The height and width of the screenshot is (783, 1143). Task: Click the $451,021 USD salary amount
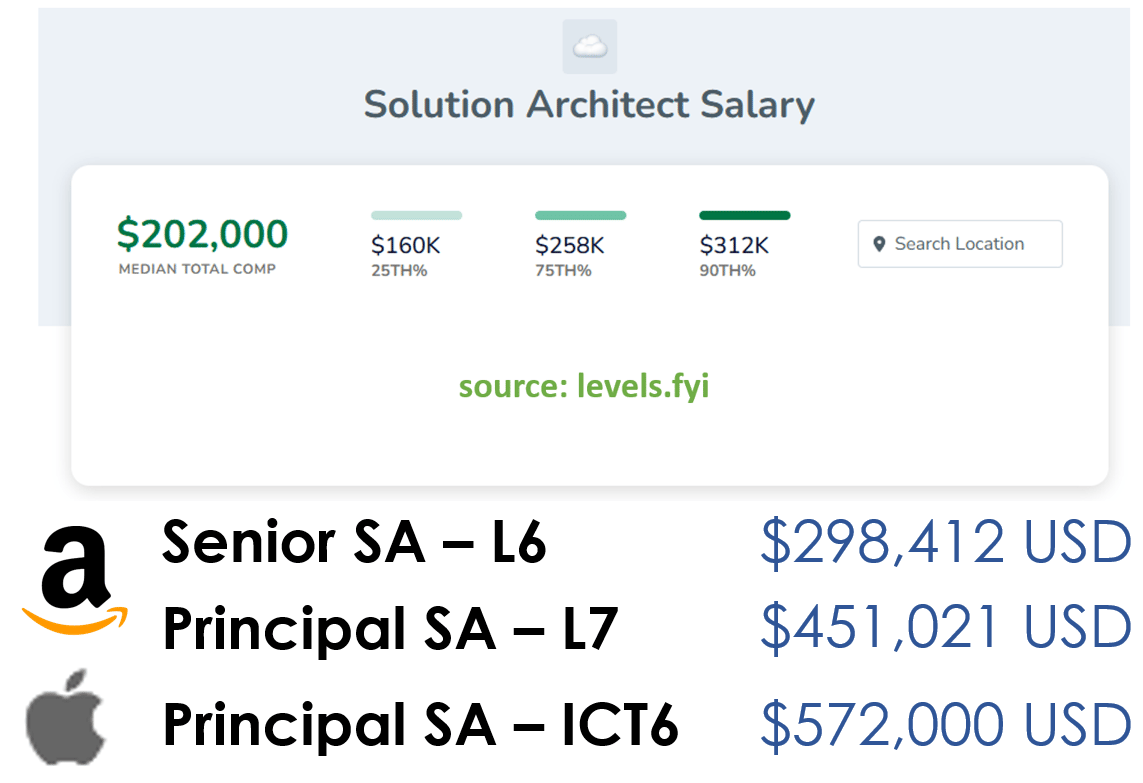pyautogui.click(x=946, y=627)
